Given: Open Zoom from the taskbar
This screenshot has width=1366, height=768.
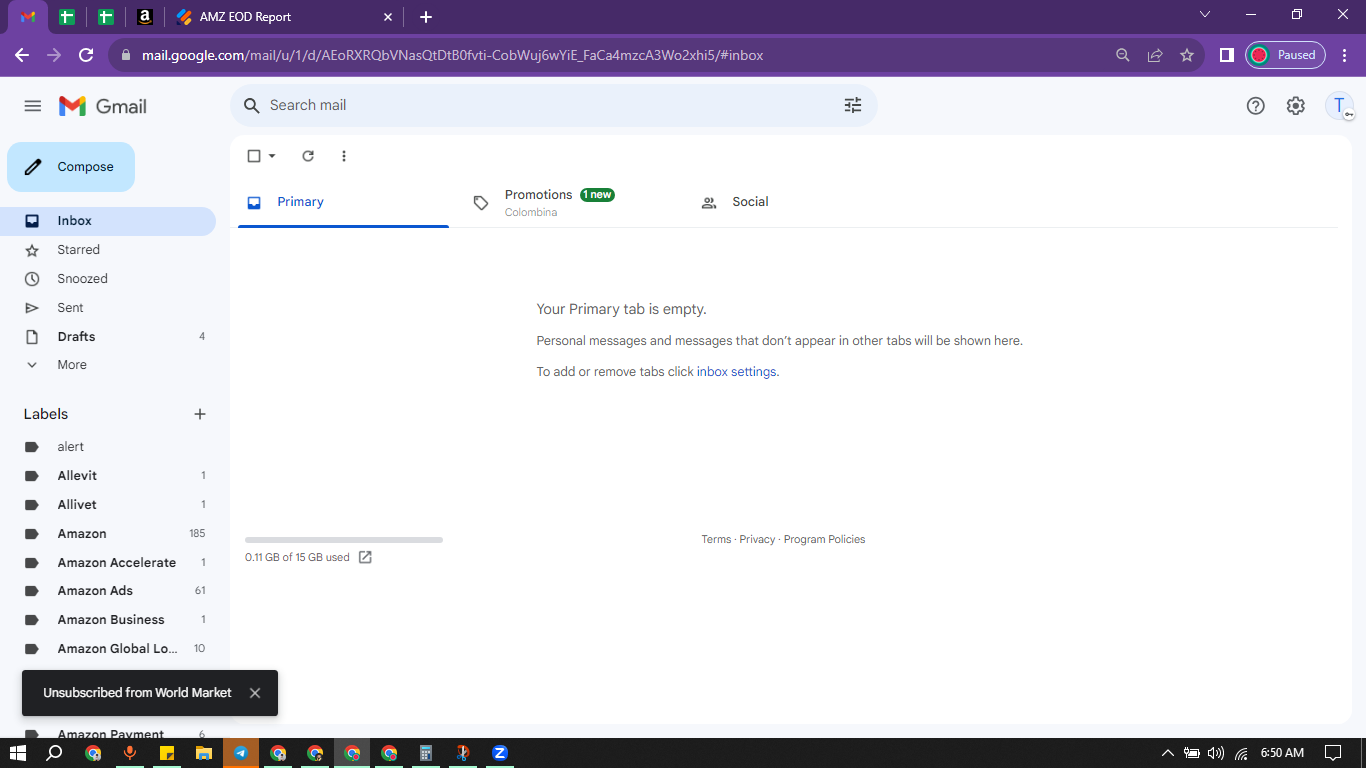Looking at the screenshot, I should tap(500, 753).
